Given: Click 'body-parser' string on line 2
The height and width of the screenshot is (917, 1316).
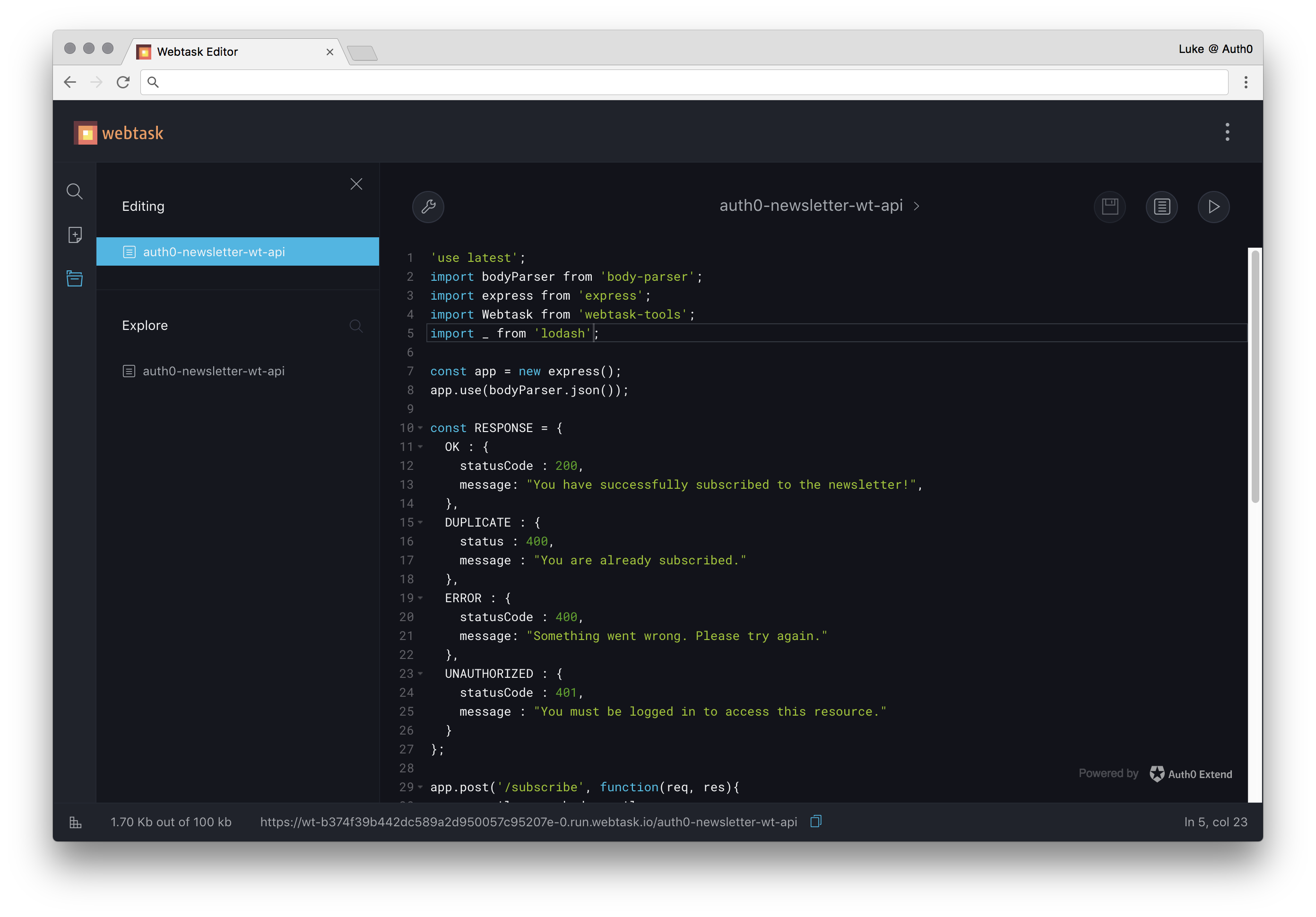Looking at the screenshot, I should [648, 277].
